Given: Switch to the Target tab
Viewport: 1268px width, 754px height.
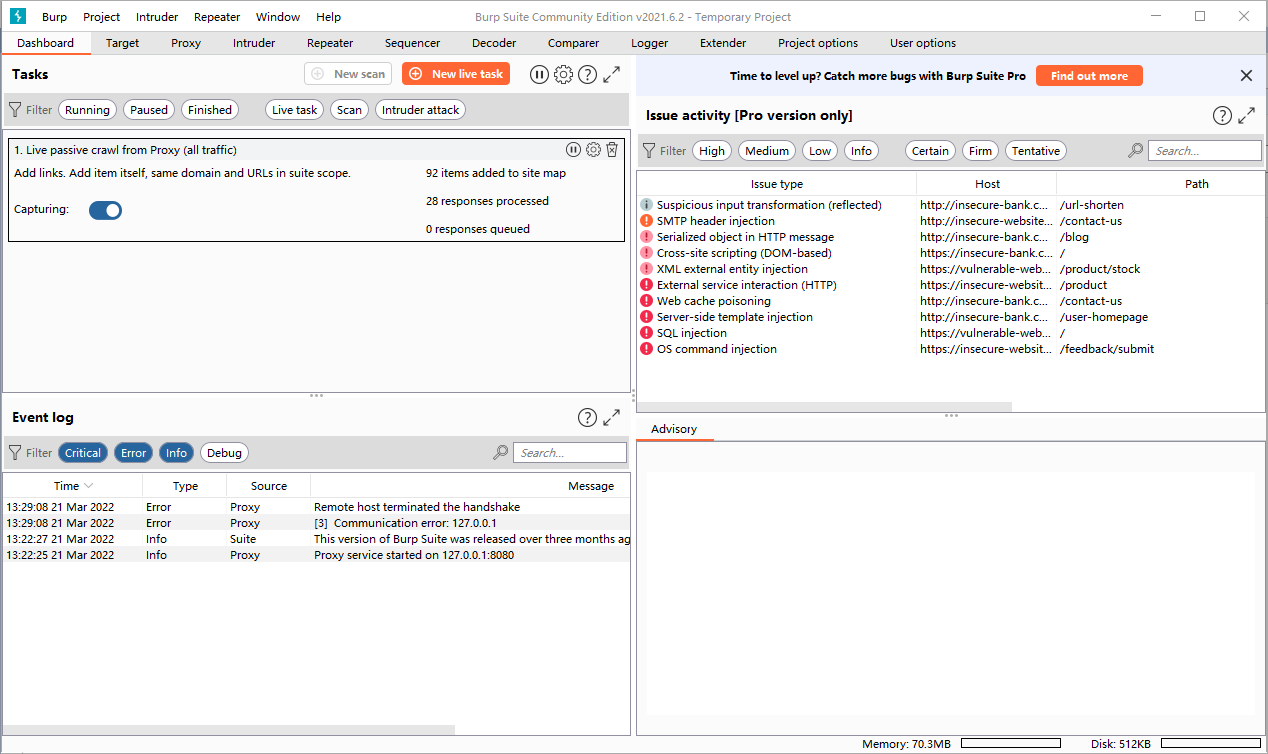Looking at the screenshot, I should tap(123, 43).
